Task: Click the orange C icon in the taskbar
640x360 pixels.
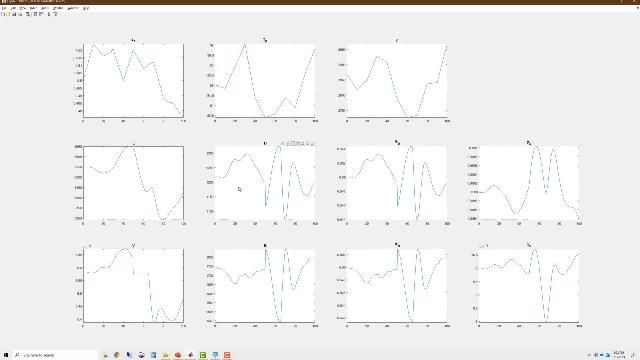Action: (227, 355)
